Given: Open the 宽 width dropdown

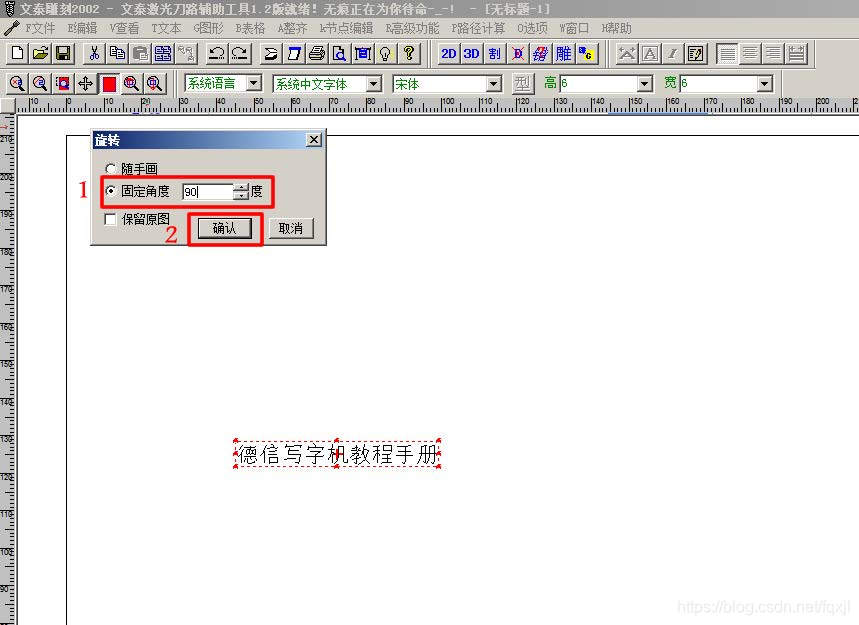Looking at the screenshot, I should pos(764,84).
